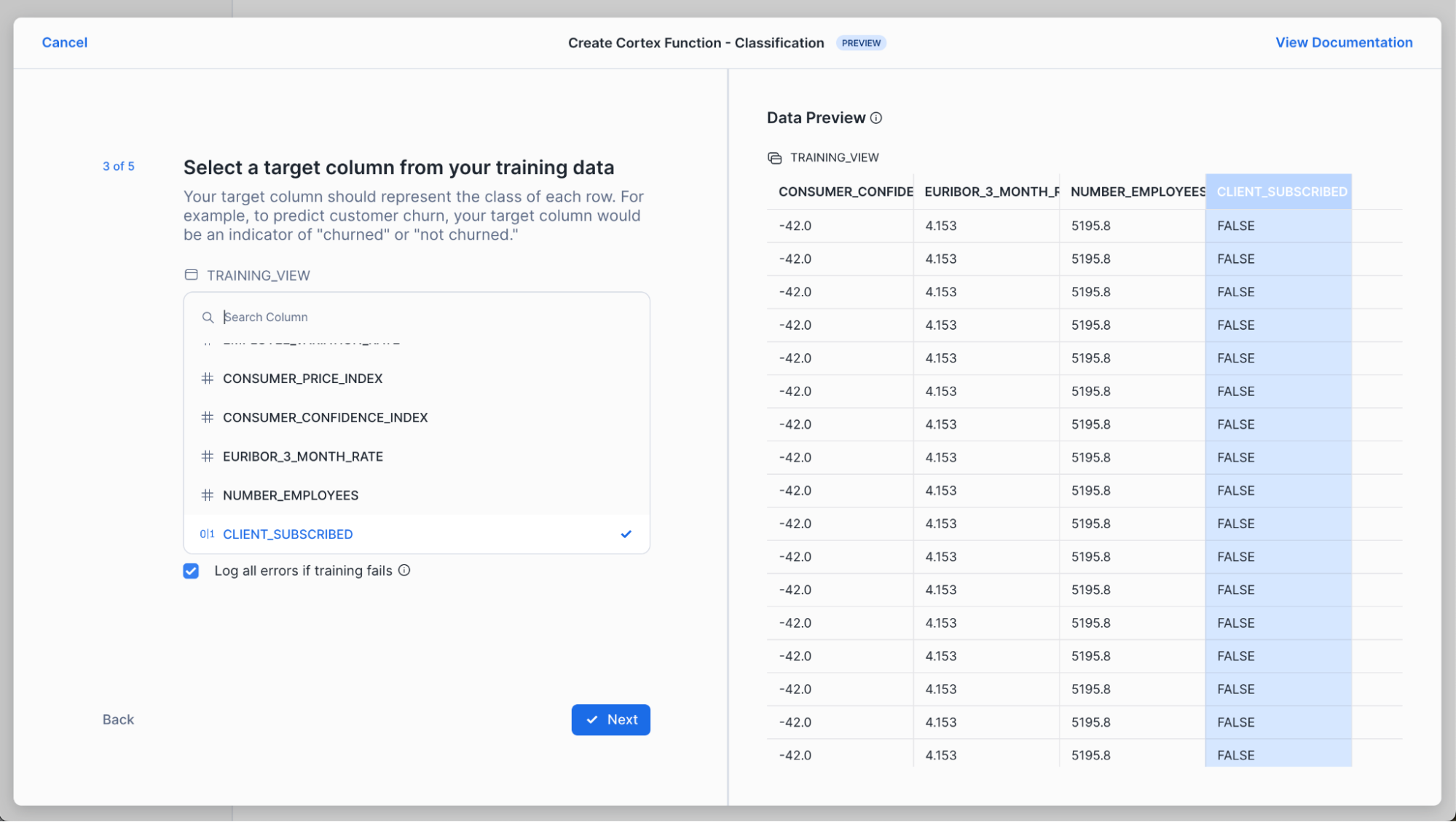Click the table icon above the column list
Screen dimensions: 1456x822
click(191, 275)
